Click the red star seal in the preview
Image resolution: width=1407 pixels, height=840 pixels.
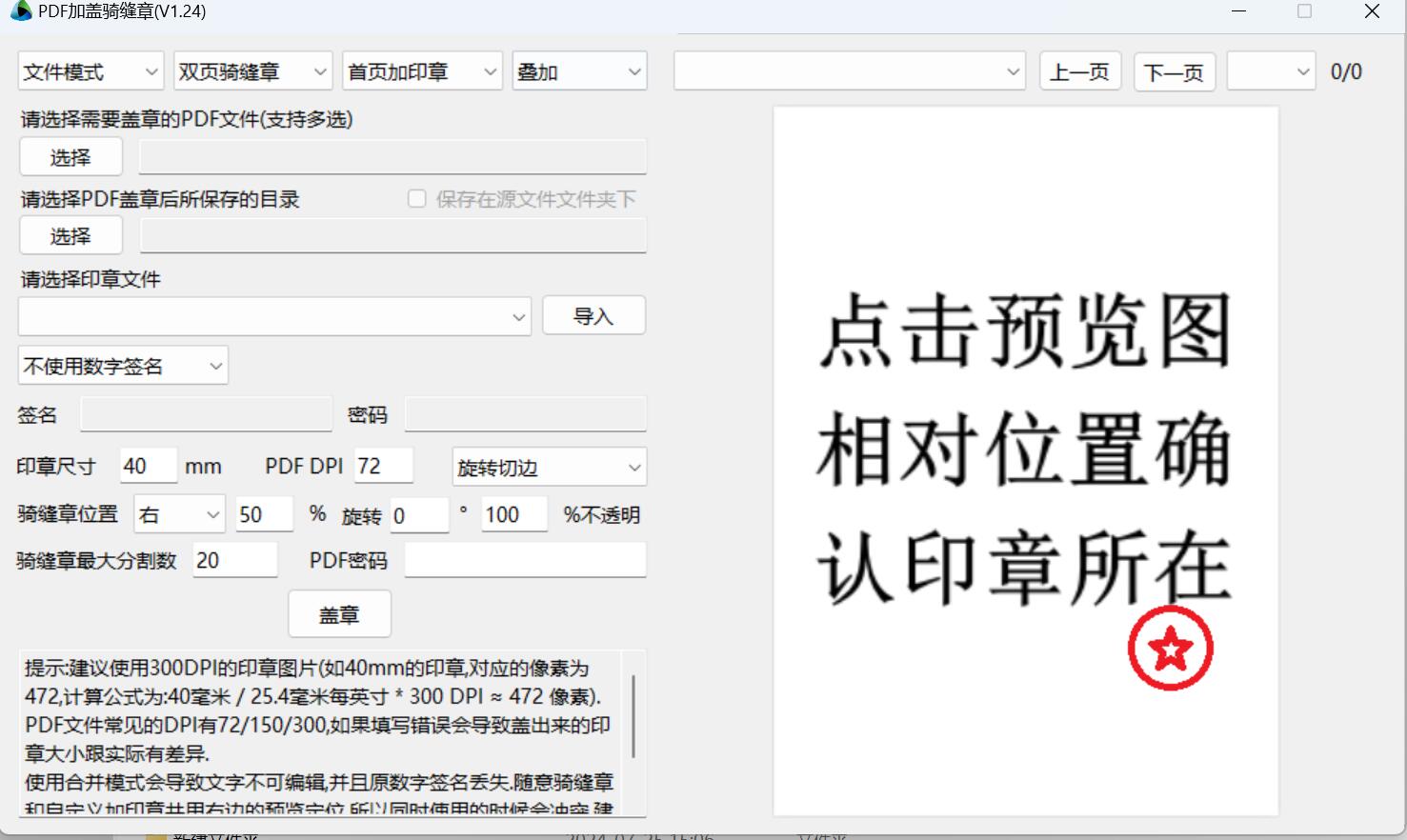(x=1170, y=648)
